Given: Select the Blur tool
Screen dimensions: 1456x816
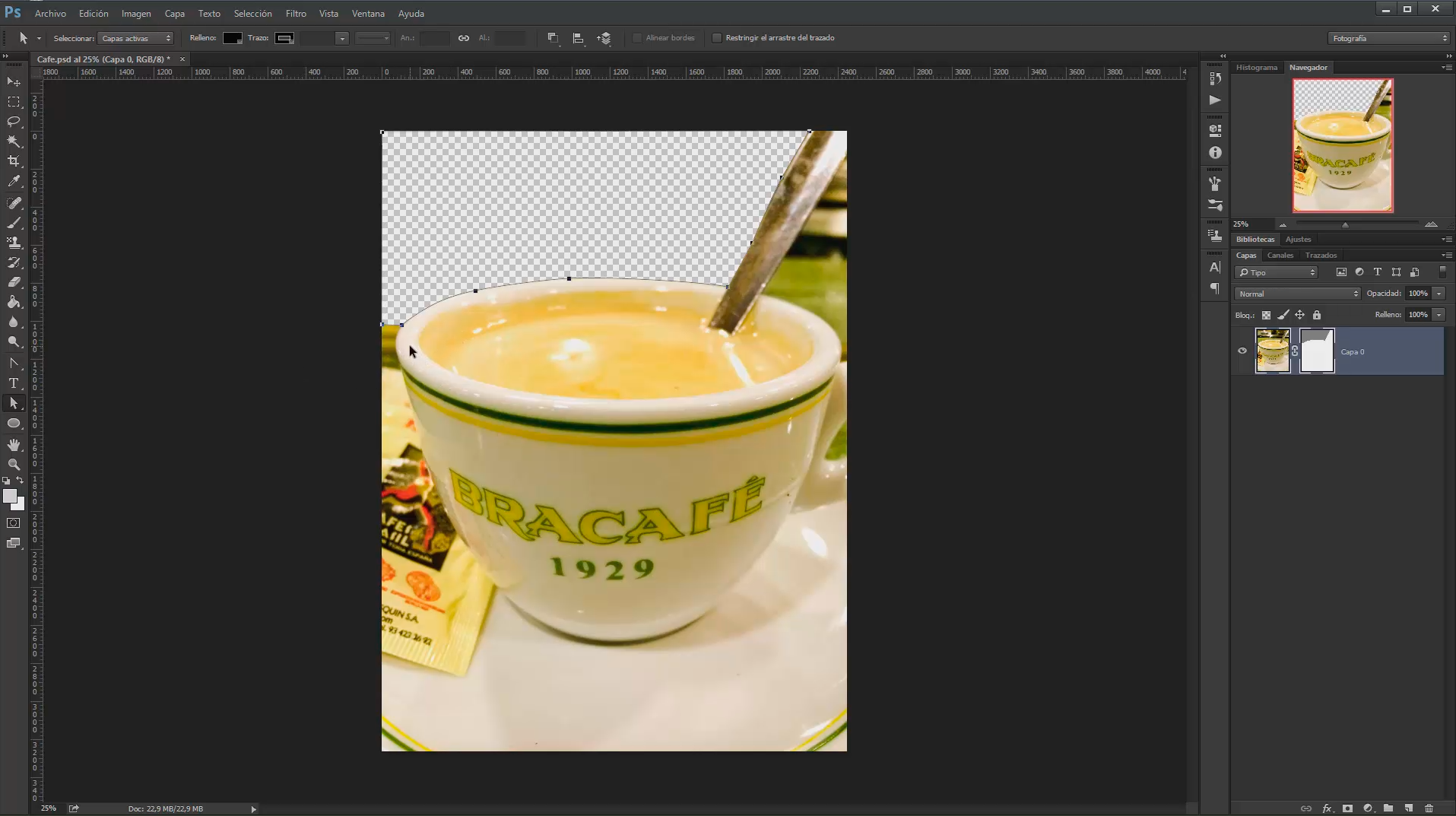Looking at the screenshot, I should click(14, 322).
